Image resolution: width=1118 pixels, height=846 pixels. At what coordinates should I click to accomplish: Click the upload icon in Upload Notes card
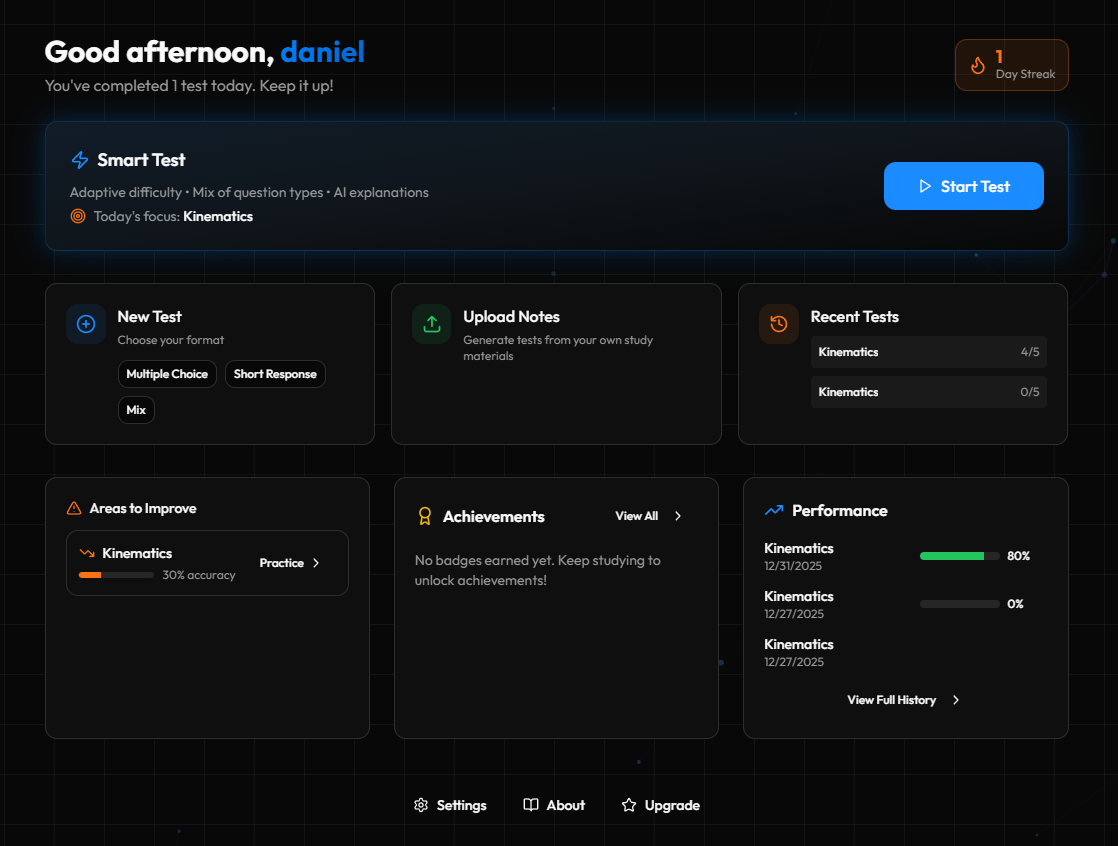(x=431, y=324)
